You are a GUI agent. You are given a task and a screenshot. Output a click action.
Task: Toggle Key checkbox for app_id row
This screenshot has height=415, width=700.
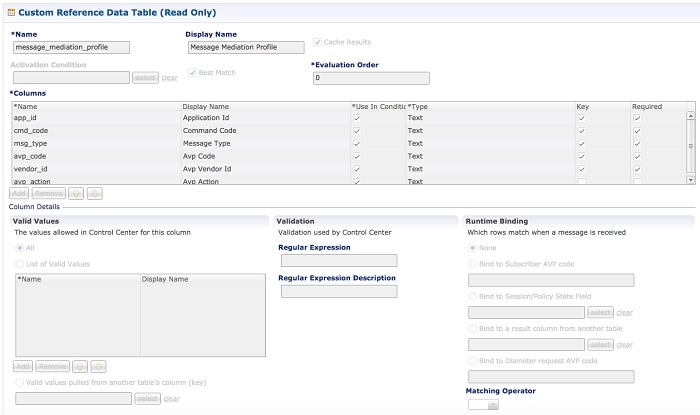[x=581, y=118]
